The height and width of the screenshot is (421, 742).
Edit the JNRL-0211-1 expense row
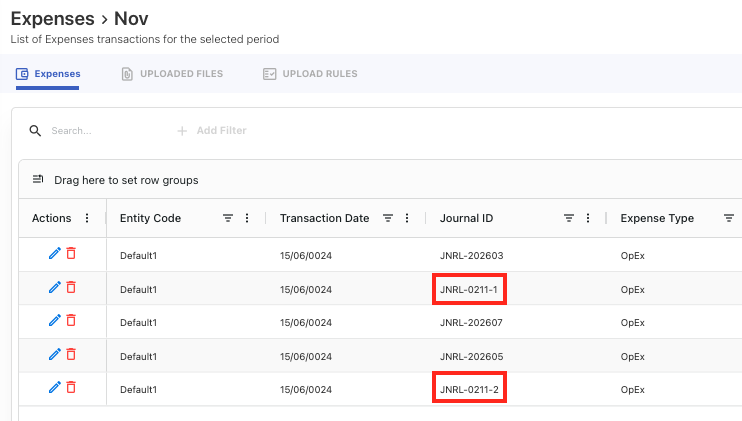pos(54,288)
